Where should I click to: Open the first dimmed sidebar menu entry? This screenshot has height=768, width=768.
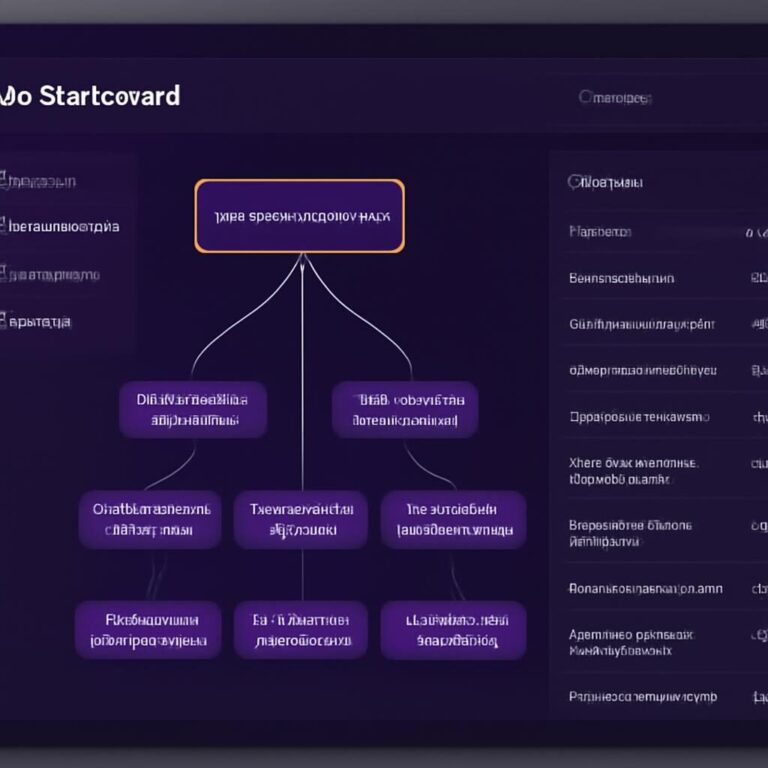[x=38, y=181]
